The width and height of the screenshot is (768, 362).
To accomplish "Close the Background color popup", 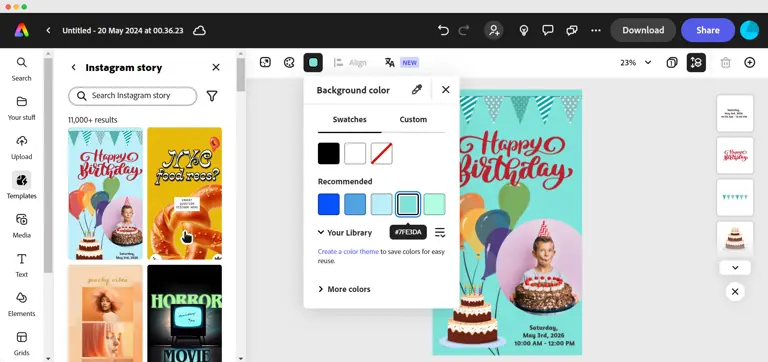I will (x=446, y=90).
